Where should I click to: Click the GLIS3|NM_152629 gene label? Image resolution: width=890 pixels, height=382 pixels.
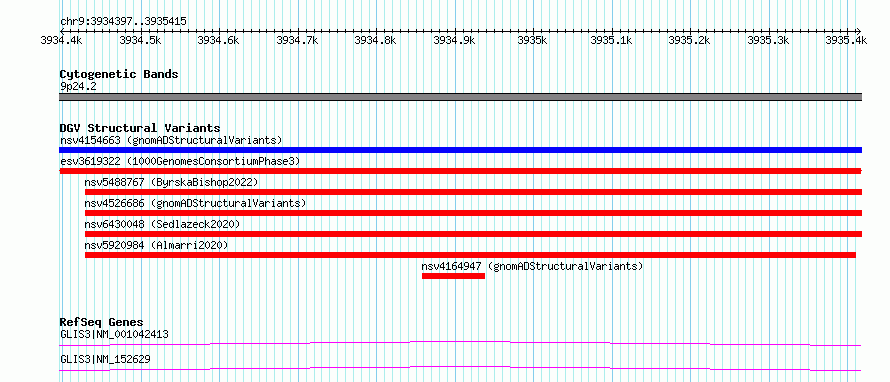(105, 359)
